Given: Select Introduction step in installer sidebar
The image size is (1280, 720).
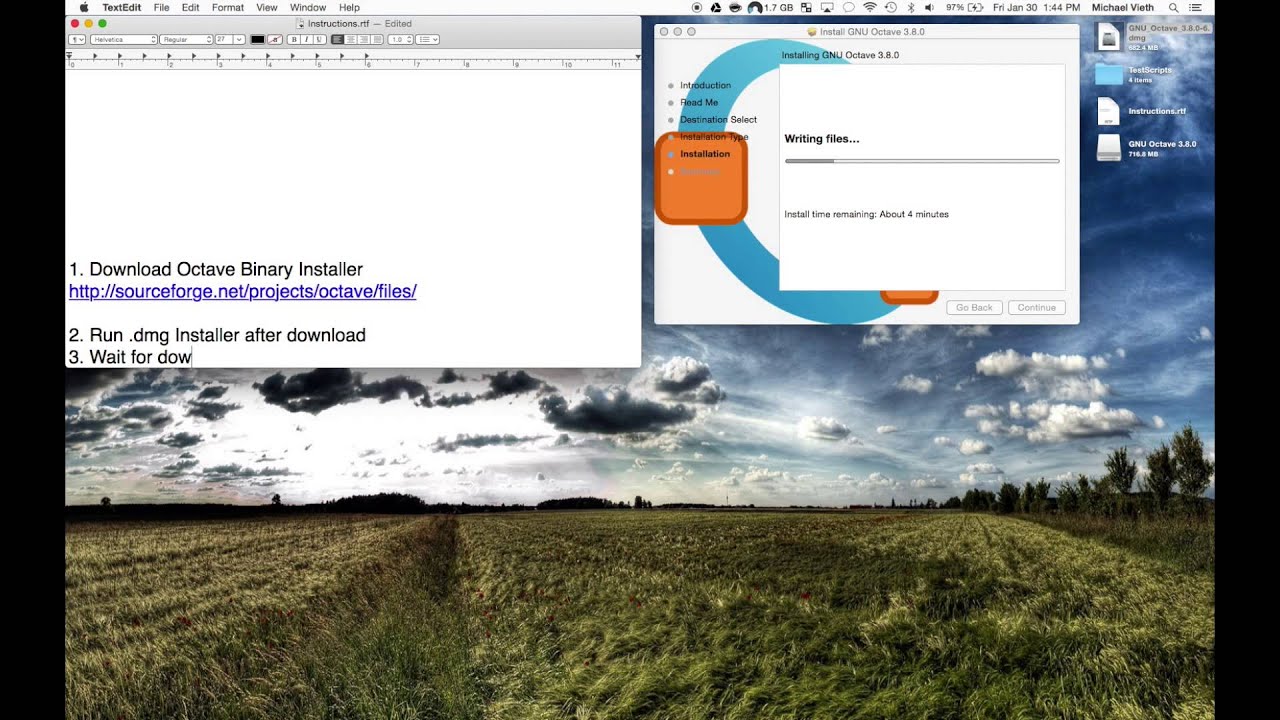Looking at the screenshot, I should coord(705,85).
